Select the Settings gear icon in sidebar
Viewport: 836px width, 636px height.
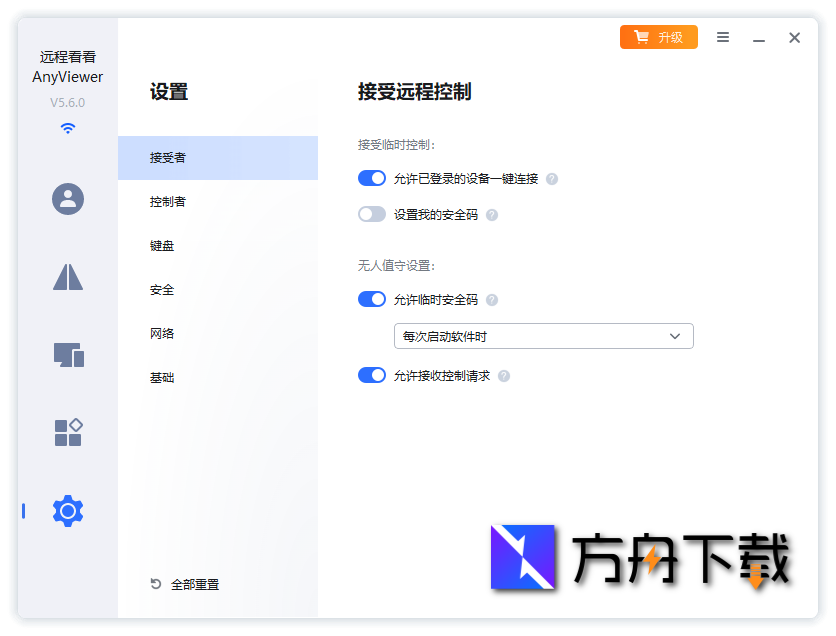67,511
